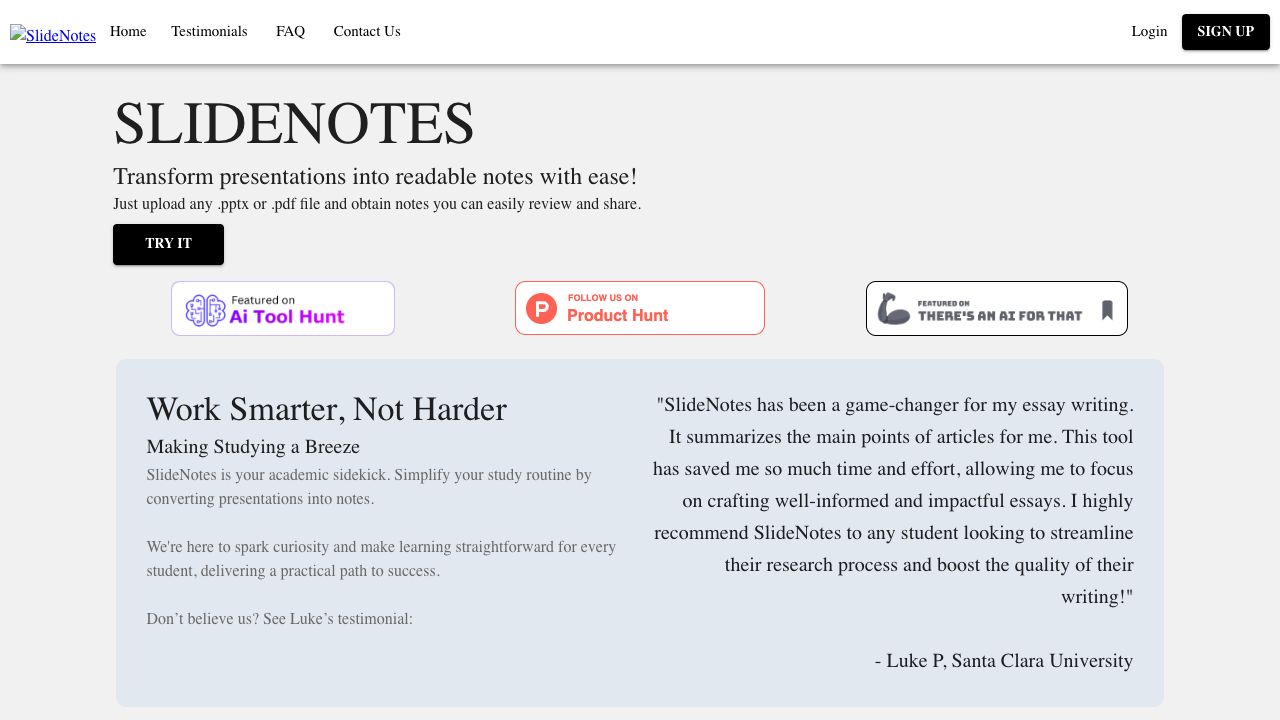Click the 'Work Smarter, Not Harder' heading
1280x720 pixels.
click(326, 410)
